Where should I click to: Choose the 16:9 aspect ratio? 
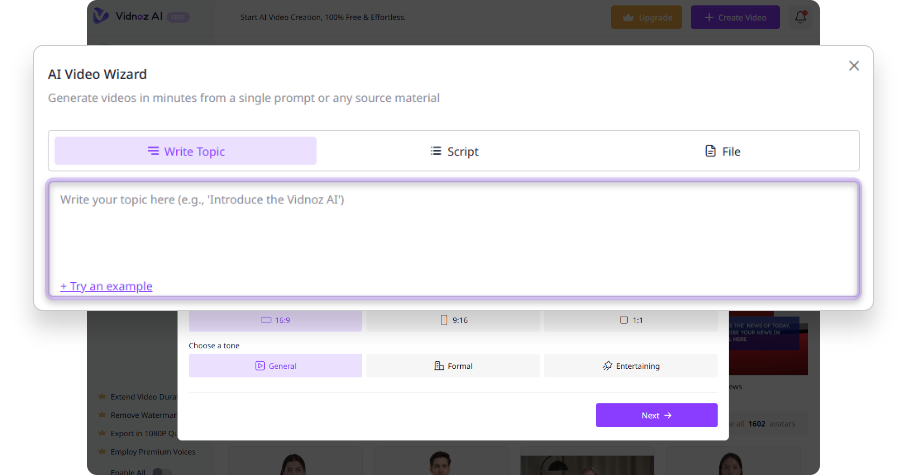[x=275, y=321]
